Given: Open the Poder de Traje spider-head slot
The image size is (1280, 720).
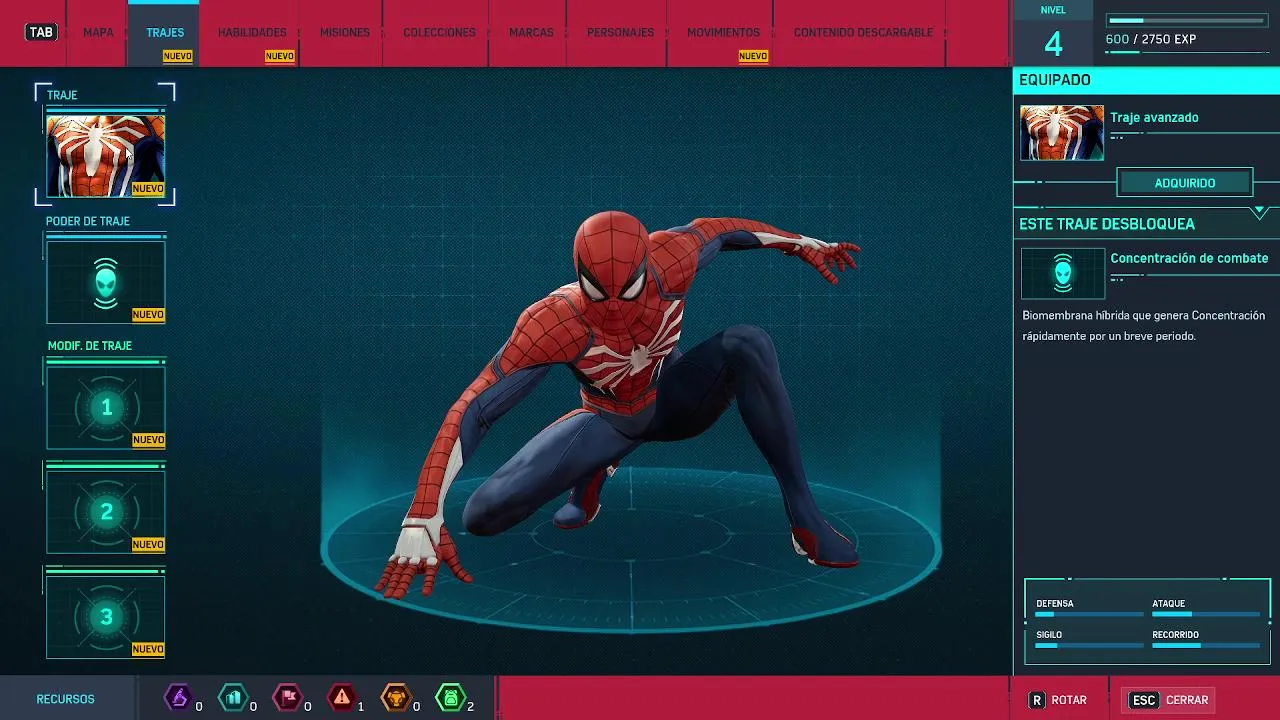Looking at the screenshot, I should (x=105, y=282).
